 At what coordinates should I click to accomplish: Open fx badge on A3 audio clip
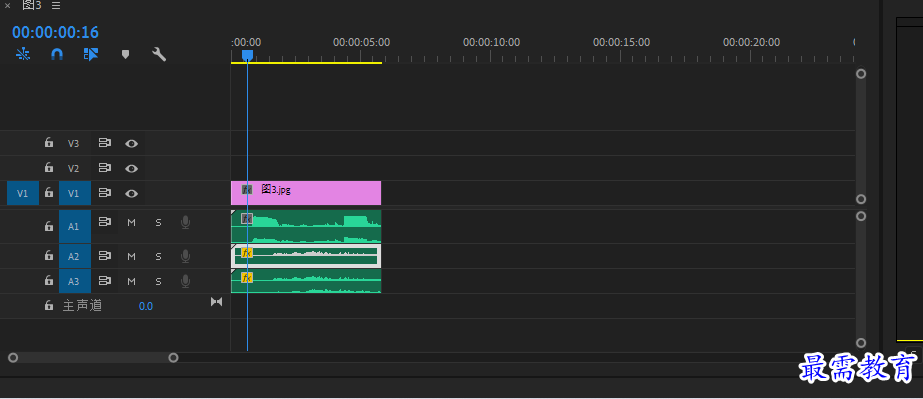[247, 278]
